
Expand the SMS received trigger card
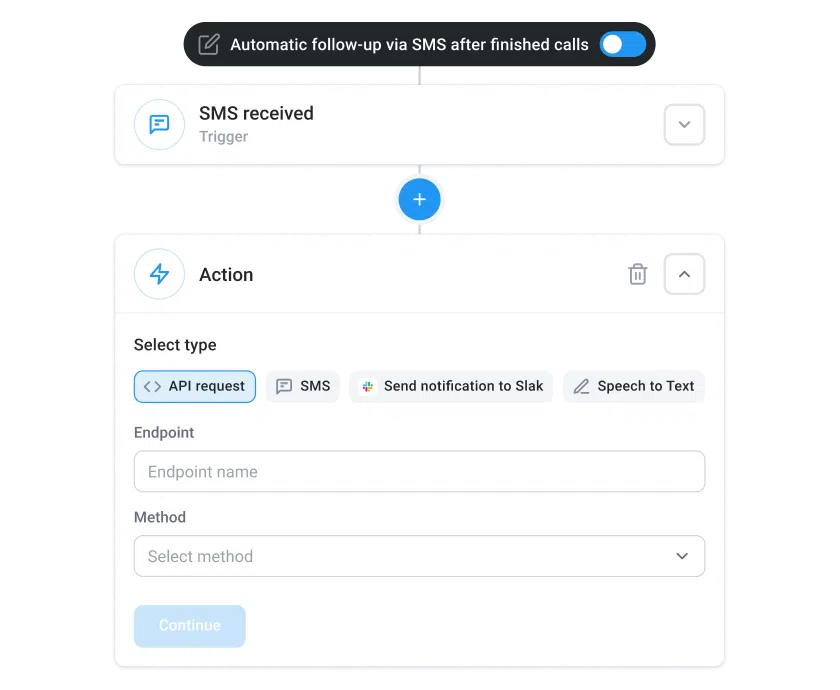684,125
